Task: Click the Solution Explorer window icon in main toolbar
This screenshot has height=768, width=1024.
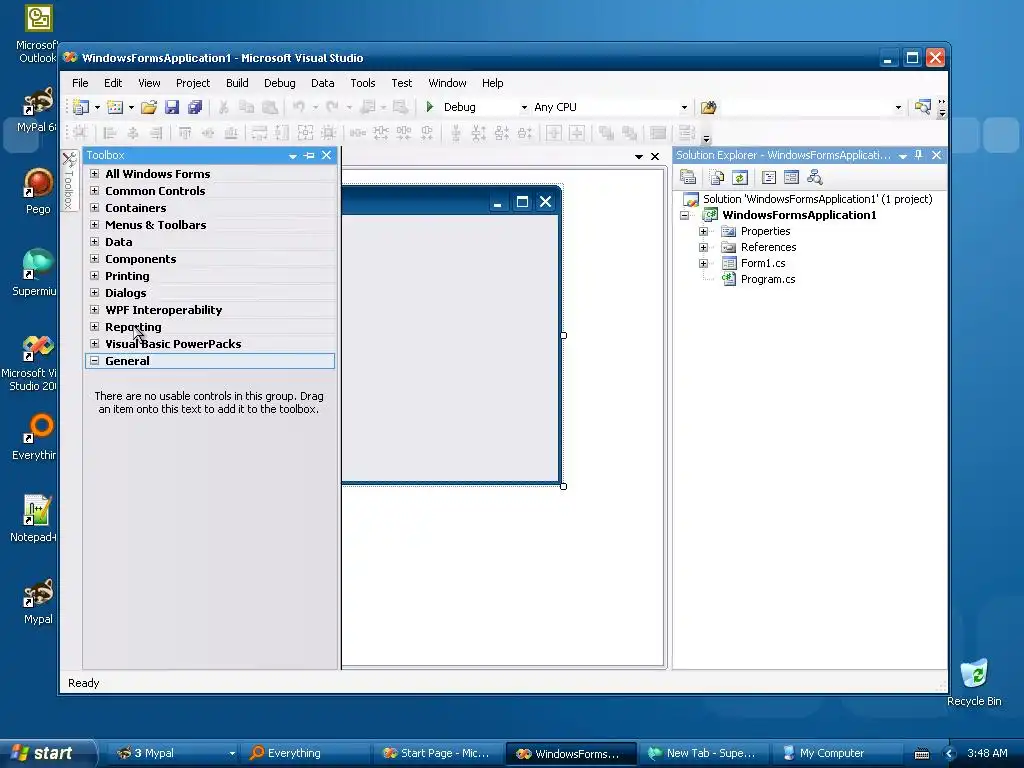Action: coord(922,107)
